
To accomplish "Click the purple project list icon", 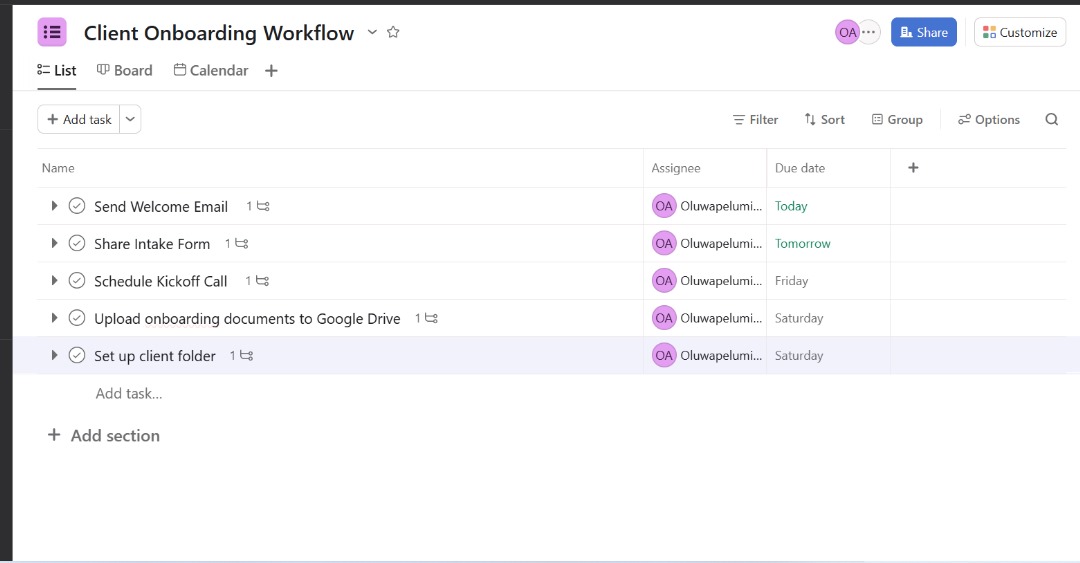I will click(52, 32).
